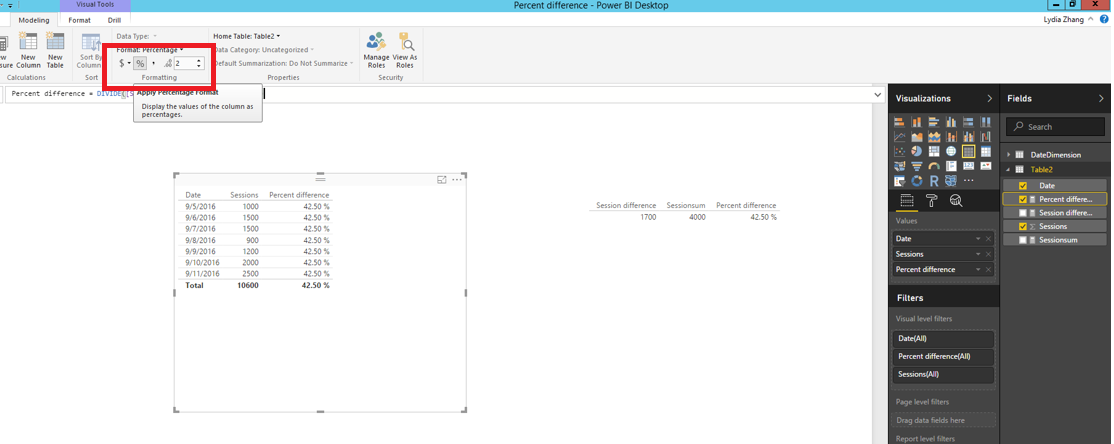Uncheck the Date field checkbox
This screenshot has height=444, width=1114.
(1022, 185)
